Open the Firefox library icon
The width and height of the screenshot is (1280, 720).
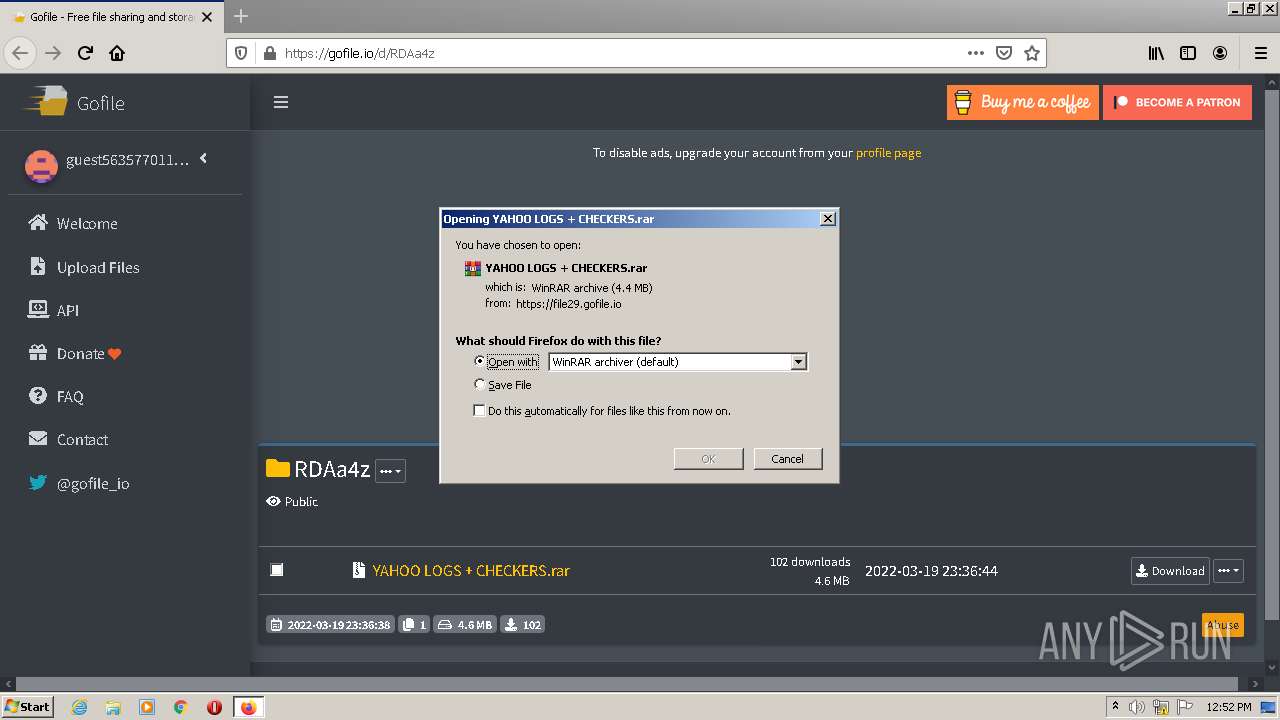click(x=1156, y=53)
